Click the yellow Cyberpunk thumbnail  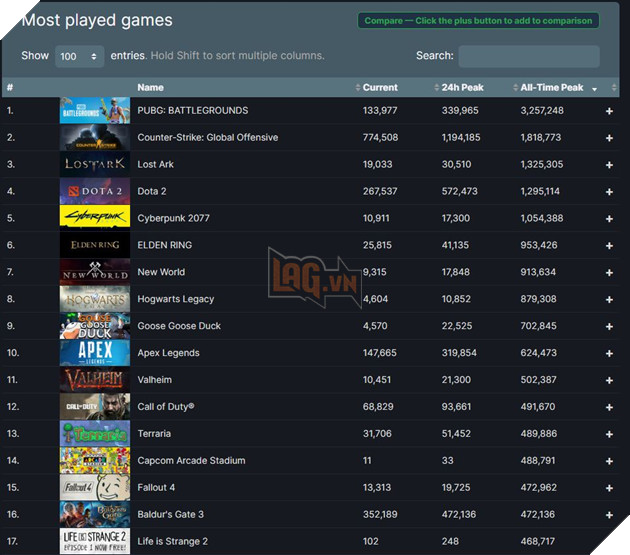(x=95, y=217)
